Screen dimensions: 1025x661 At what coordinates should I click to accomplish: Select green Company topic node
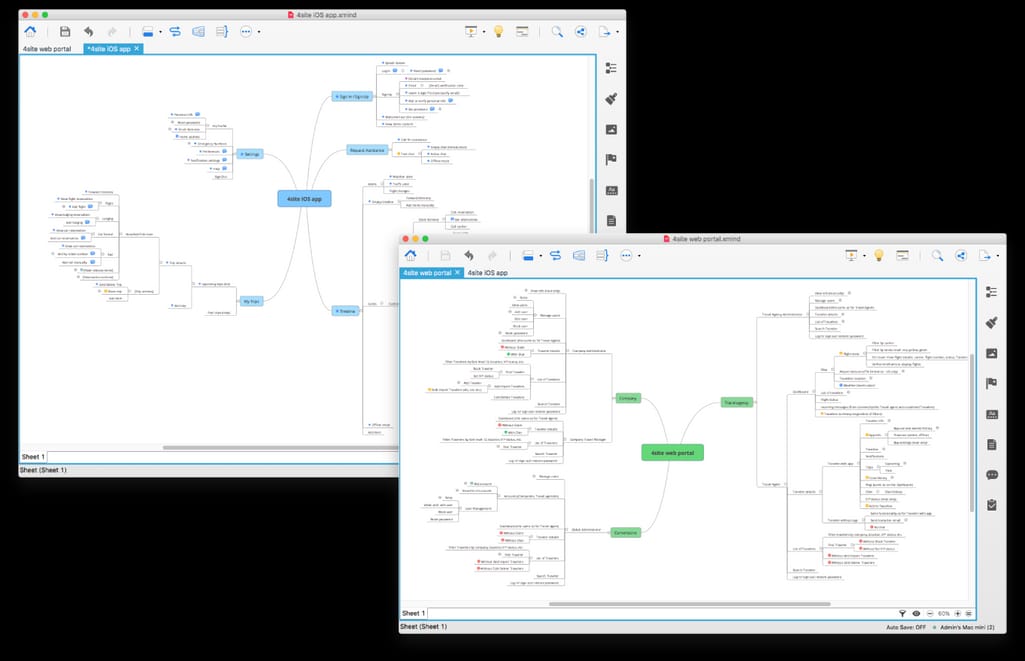(628, 398)
